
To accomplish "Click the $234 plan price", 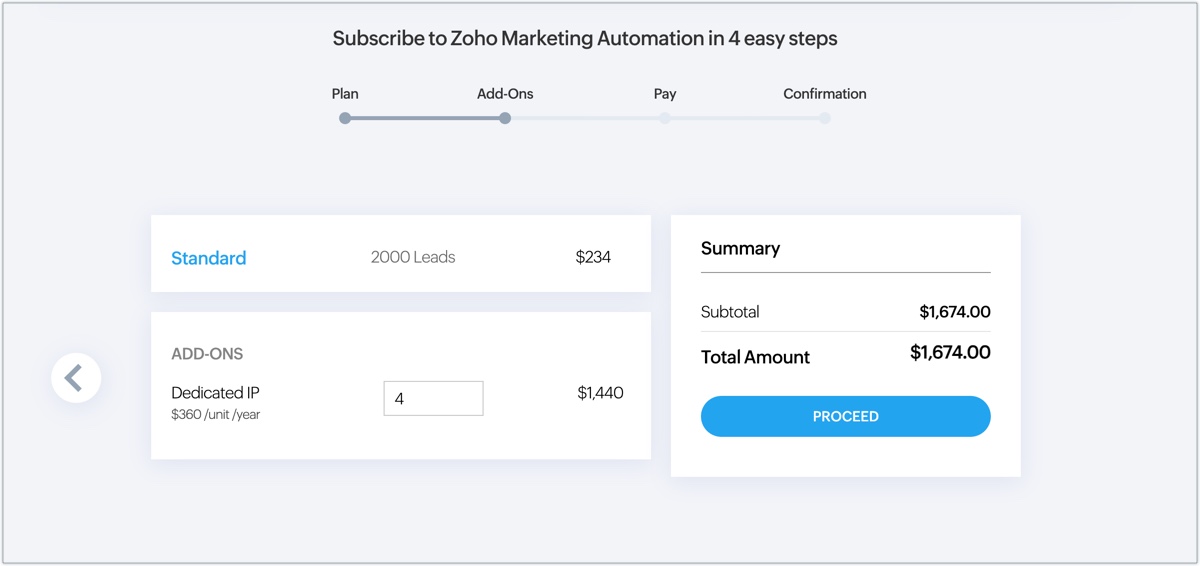I will [x=593, y=257].
